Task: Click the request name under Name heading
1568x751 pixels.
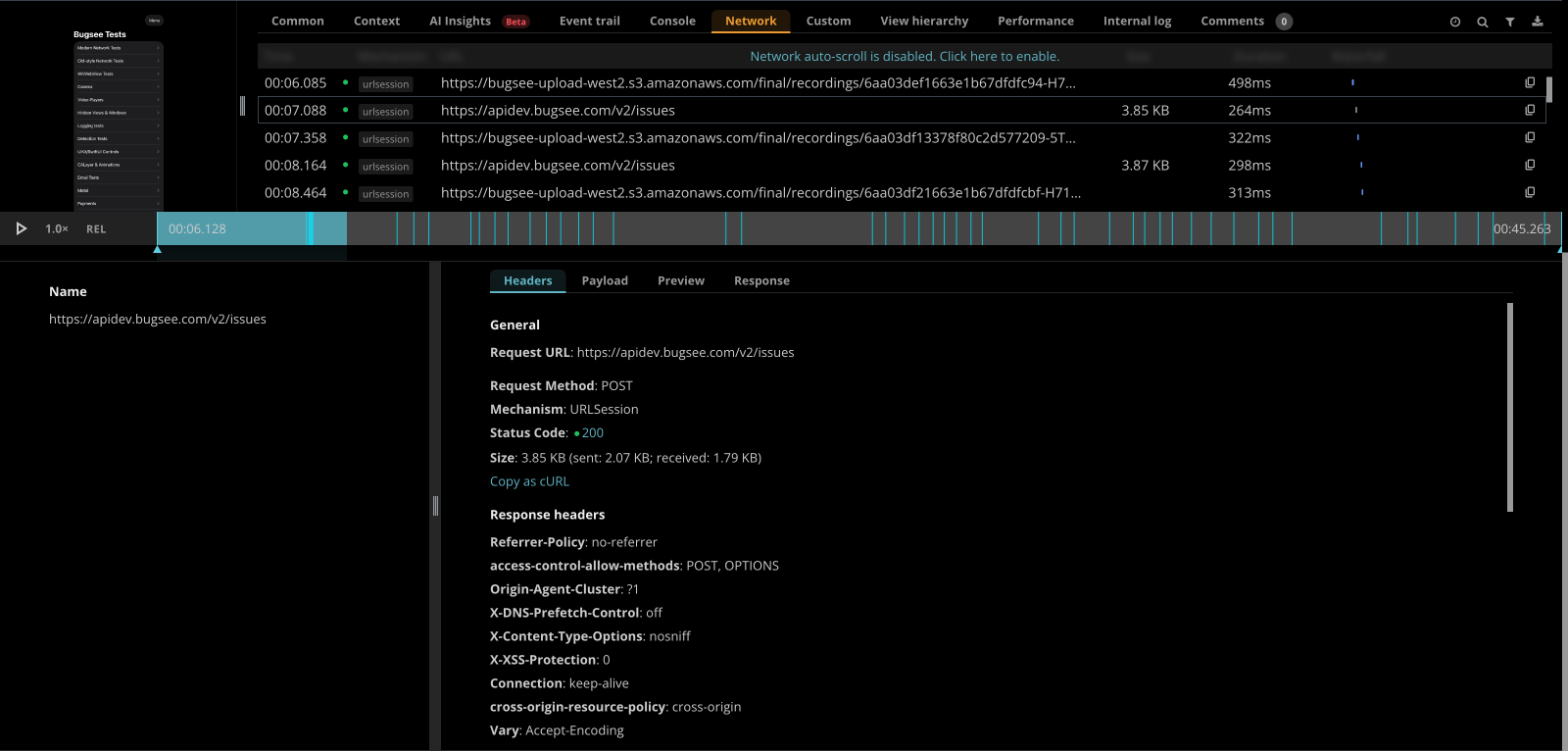Action: (x=157, y=320)
